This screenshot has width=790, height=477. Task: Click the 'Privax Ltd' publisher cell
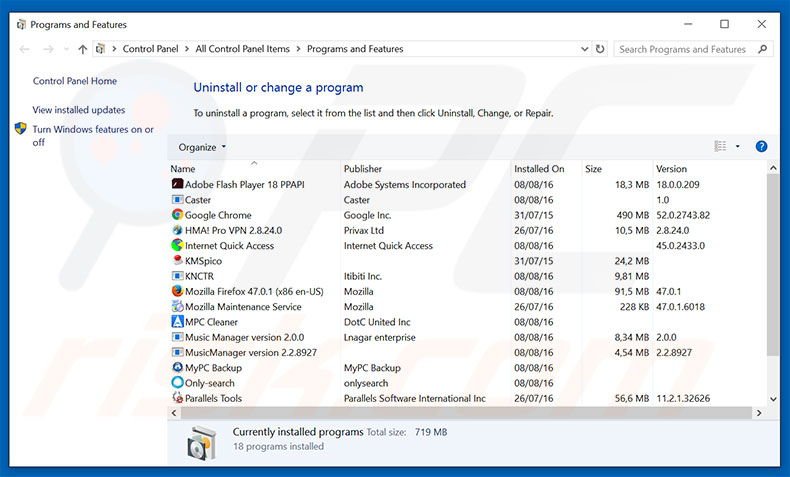click(x=364, y=230)
